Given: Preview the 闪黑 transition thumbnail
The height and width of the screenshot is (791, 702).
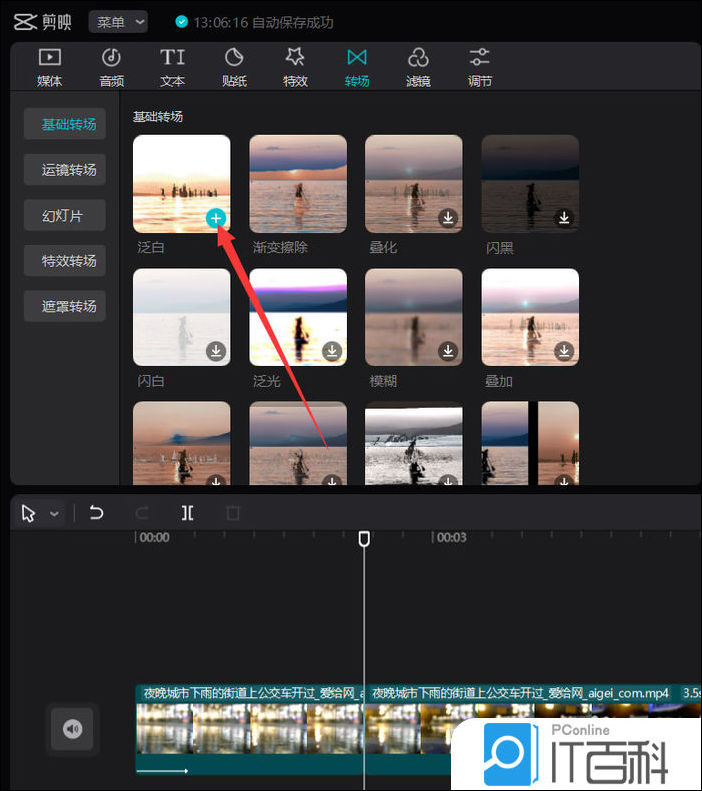Looking at the screenshot, I should (x=530, y=184).
